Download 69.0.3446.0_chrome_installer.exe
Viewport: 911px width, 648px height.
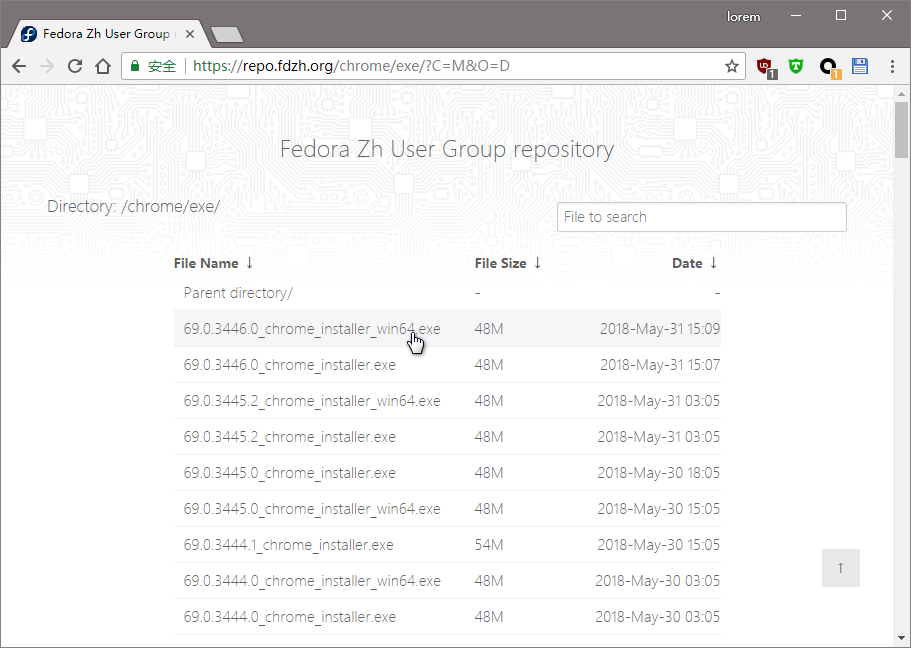point(289,365)
